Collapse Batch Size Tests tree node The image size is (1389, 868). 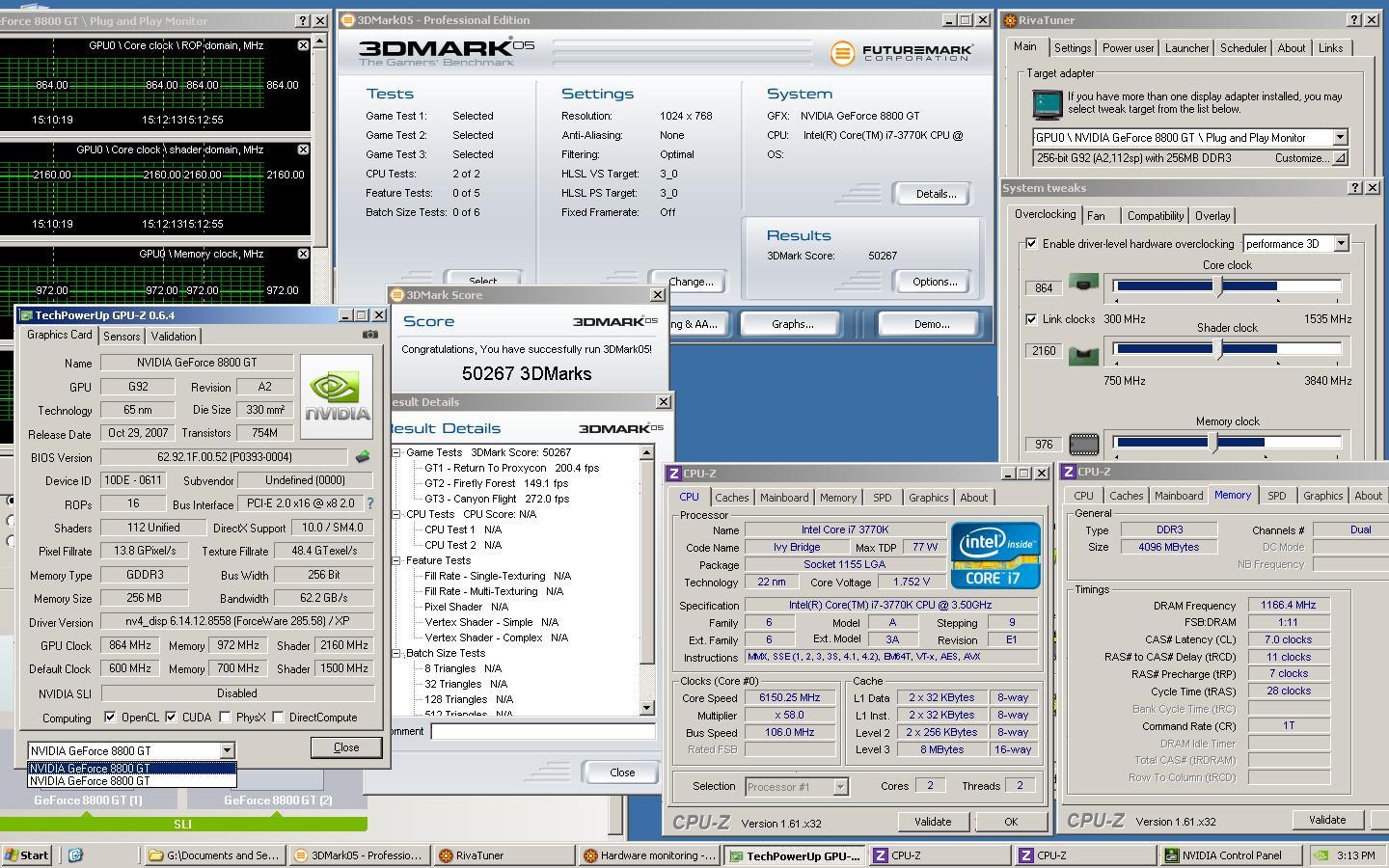pos(396,653)
